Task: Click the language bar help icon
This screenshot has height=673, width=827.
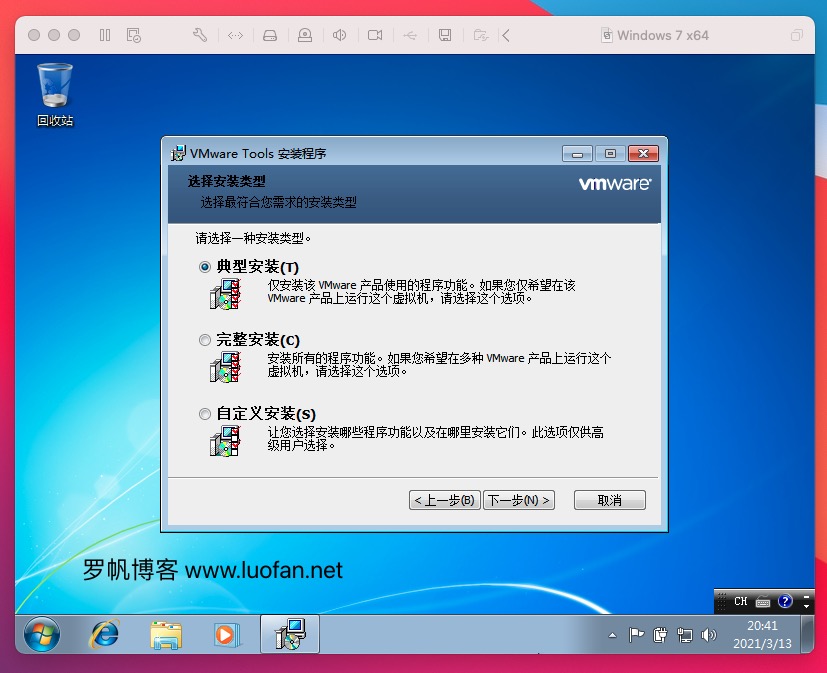Action: [785, 601]
